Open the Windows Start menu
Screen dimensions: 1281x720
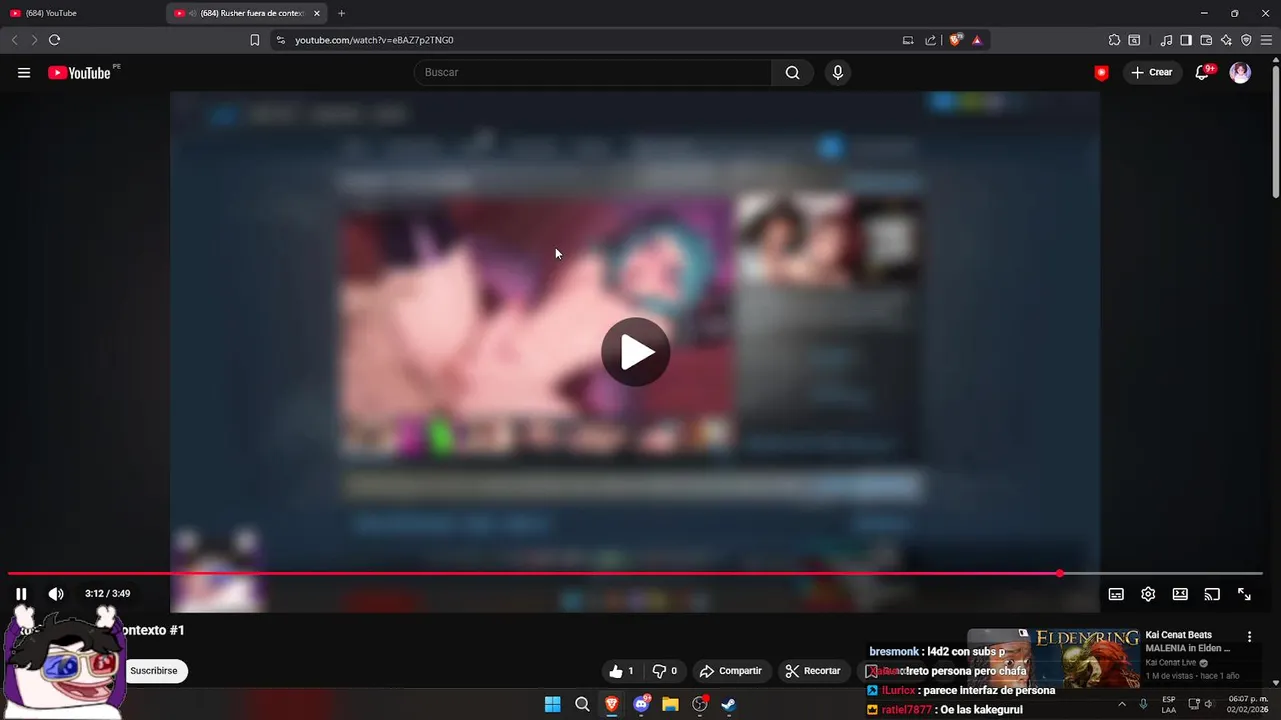(552, 704)
